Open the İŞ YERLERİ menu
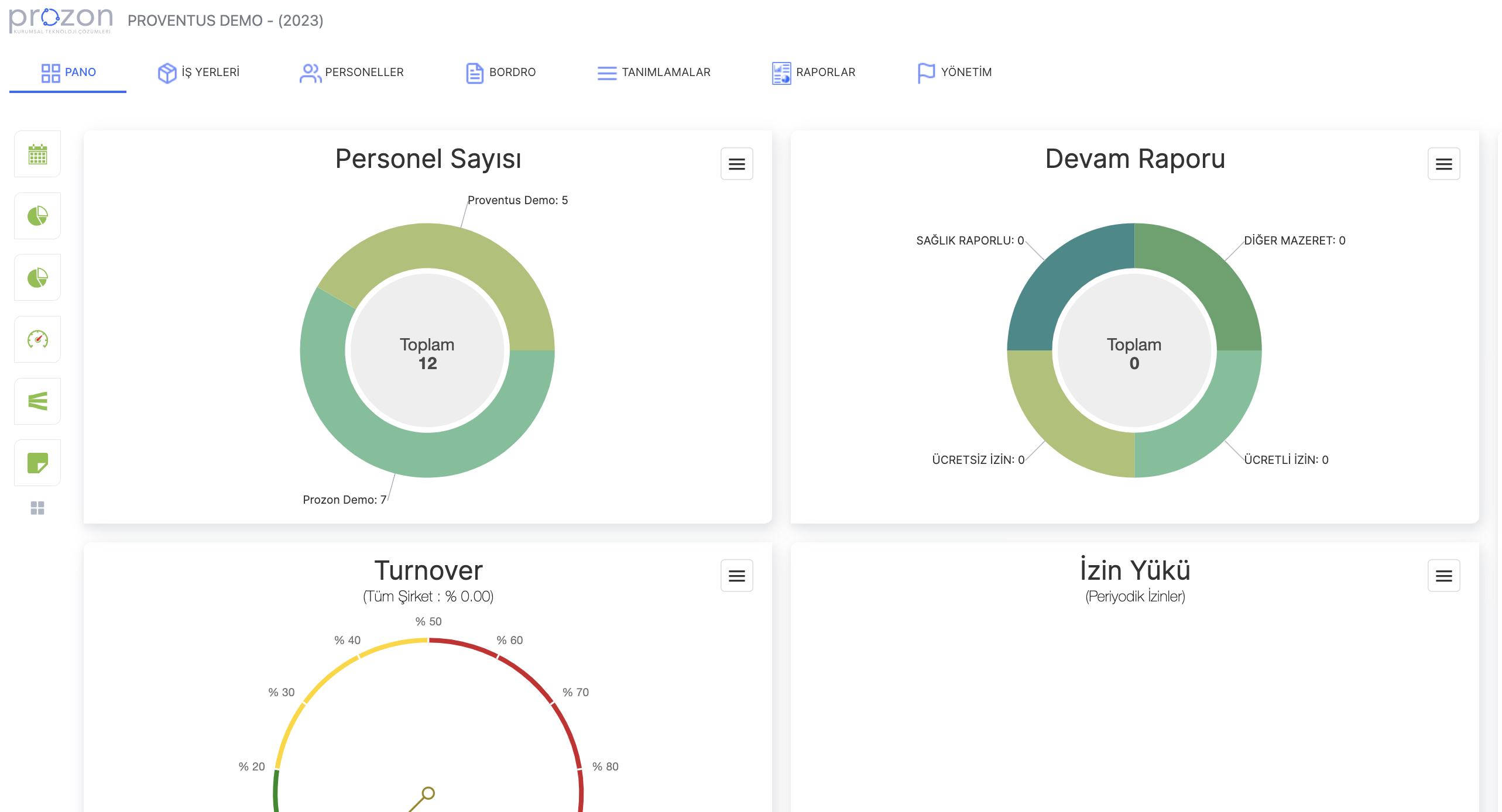The image size is (1502, 812). (x=198, y=73)
